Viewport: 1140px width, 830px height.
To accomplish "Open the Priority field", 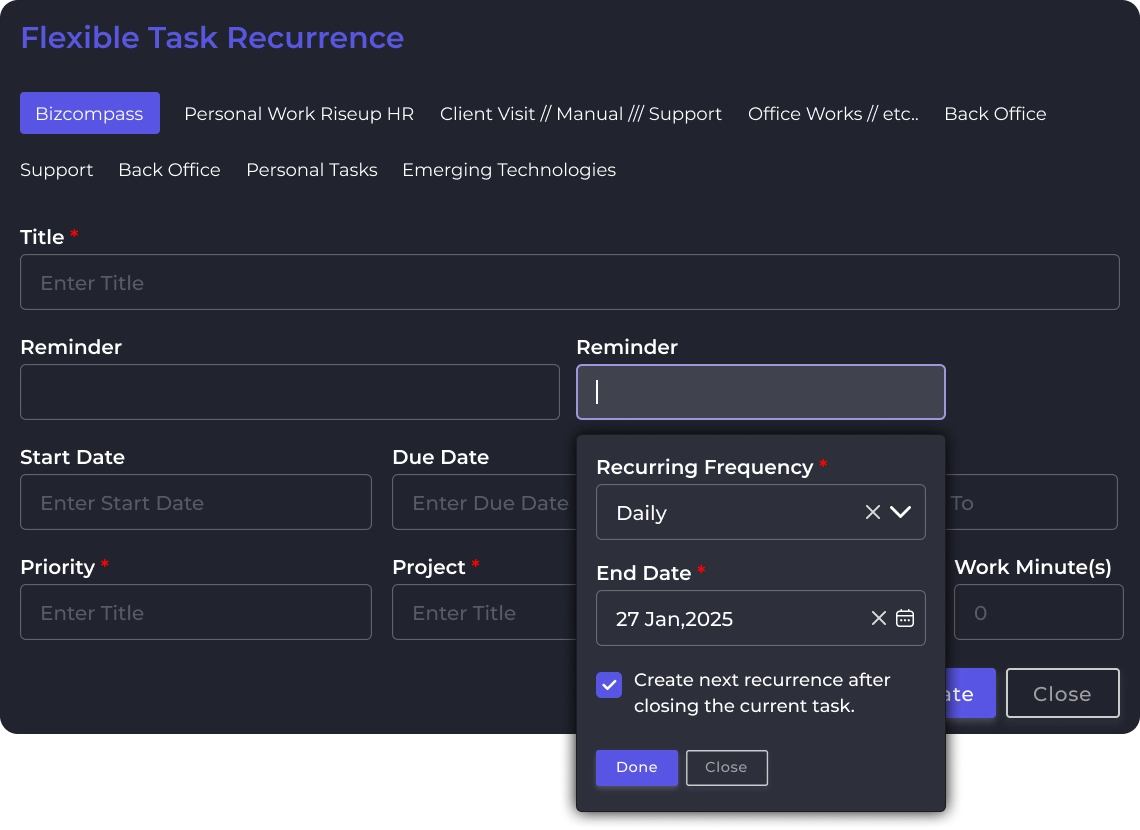I will (195, 612).
